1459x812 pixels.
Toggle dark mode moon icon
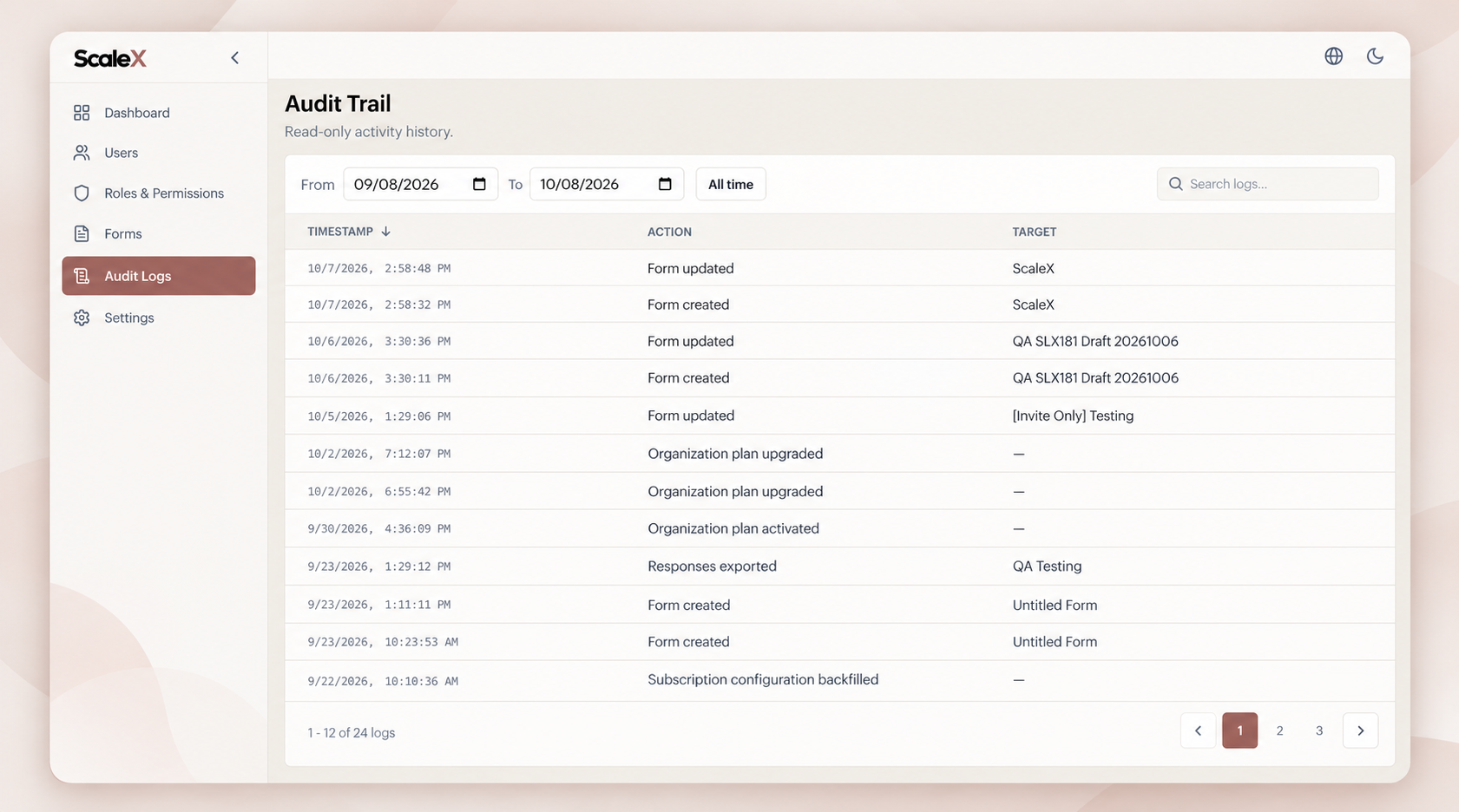tap(1375, 56)
